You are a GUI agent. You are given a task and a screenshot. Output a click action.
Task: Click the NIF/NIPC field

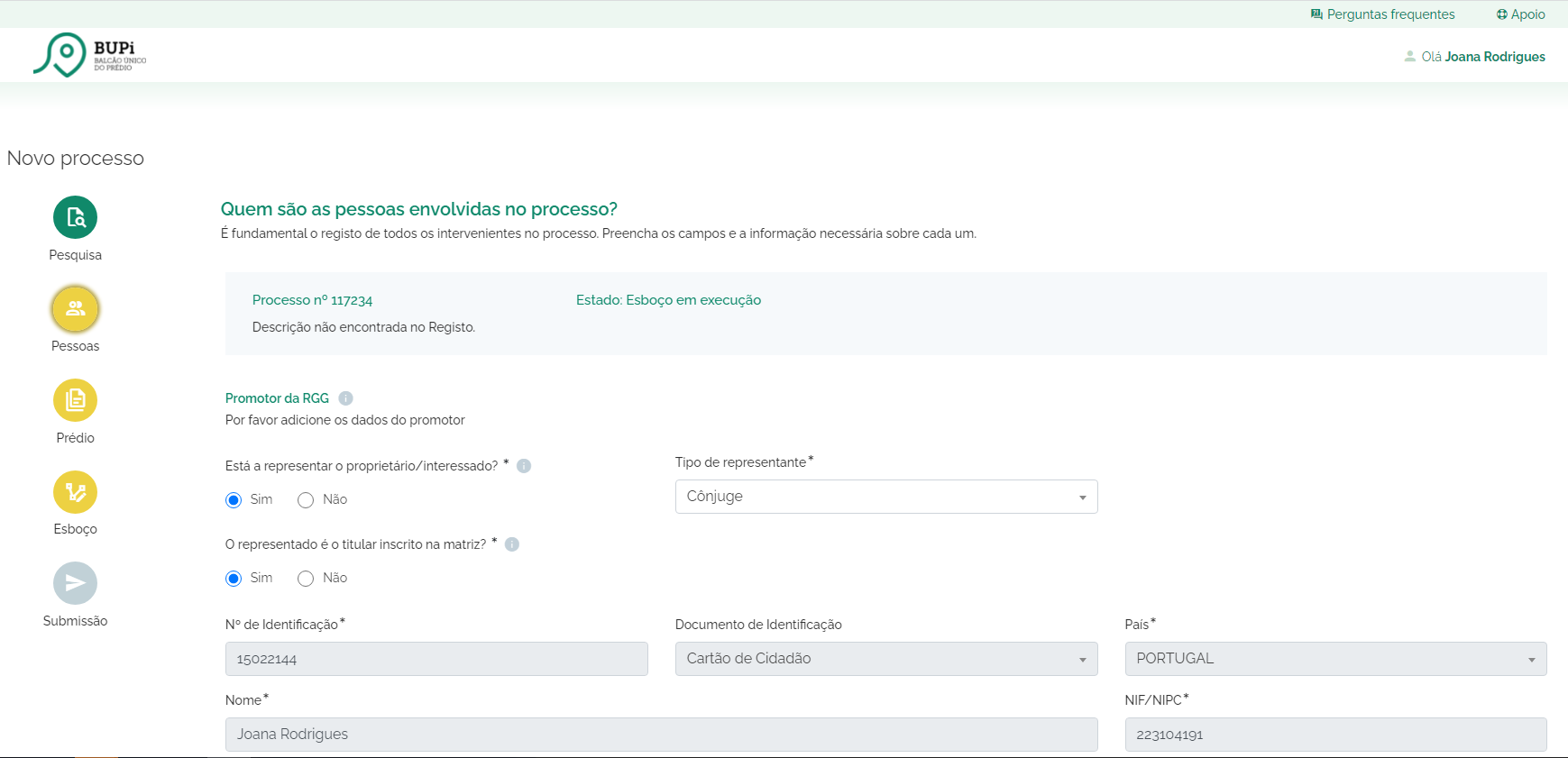tap(1335, 735)
